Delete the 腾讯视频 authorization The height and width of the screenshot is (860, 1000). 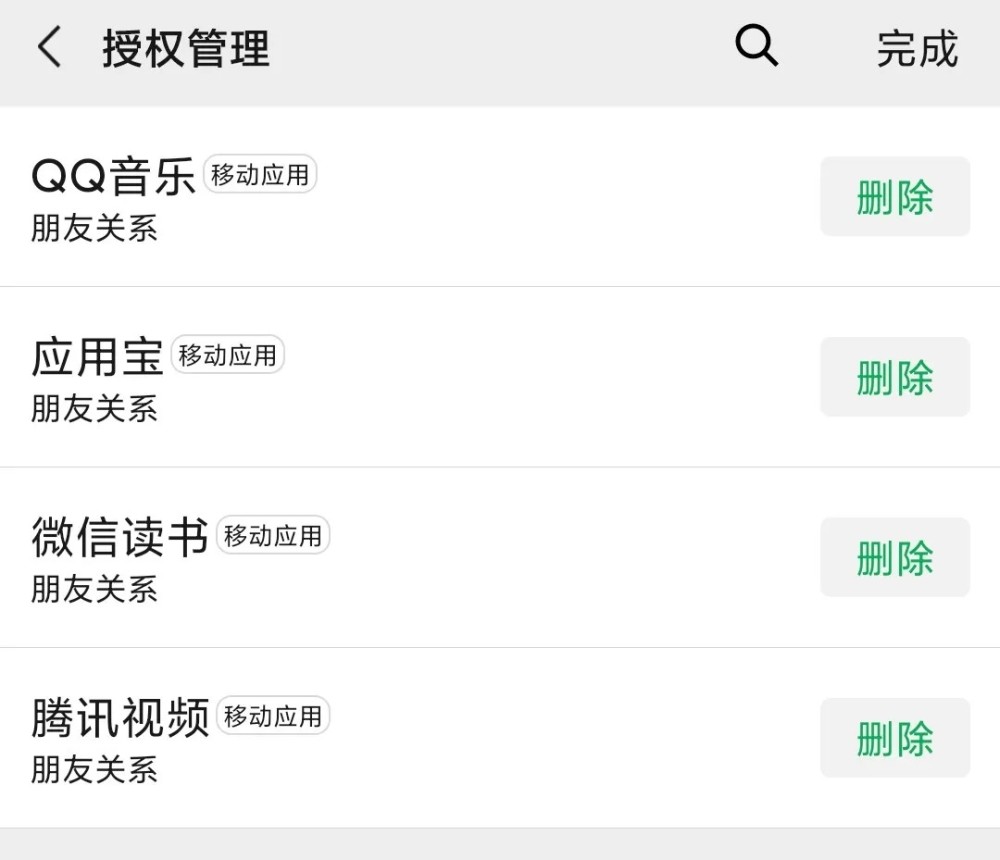tap(894, 738)
